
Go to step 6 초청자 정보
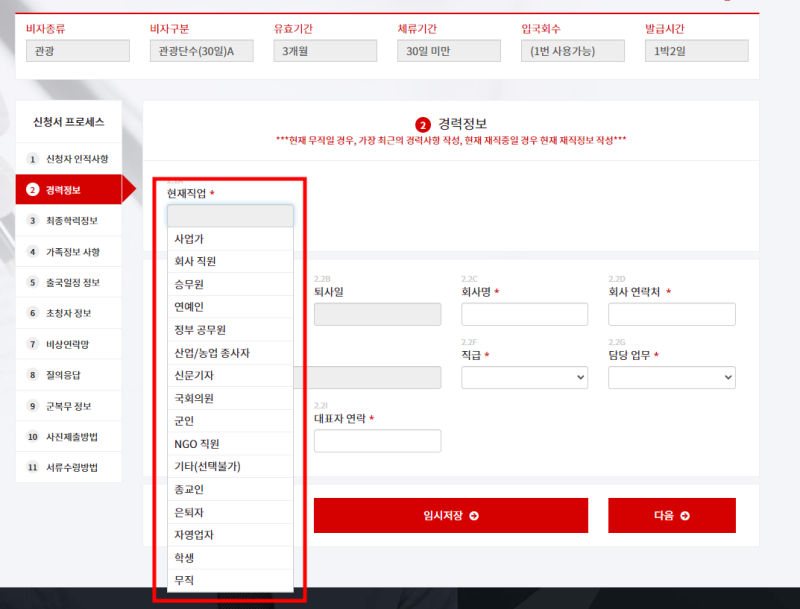[x=68, y=313]
